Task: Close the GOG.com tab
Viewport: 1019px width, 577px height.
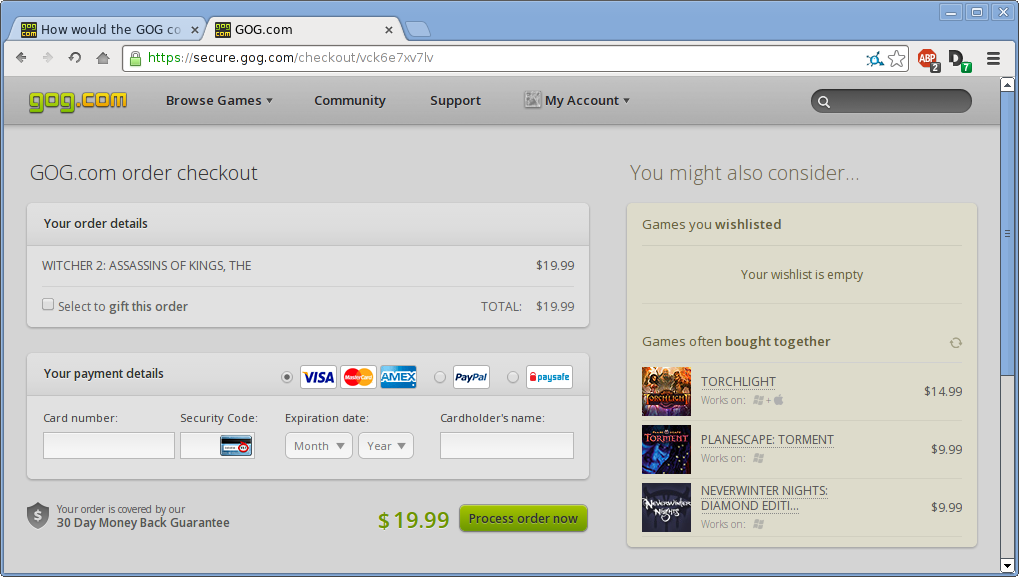Action: point(389,30)
